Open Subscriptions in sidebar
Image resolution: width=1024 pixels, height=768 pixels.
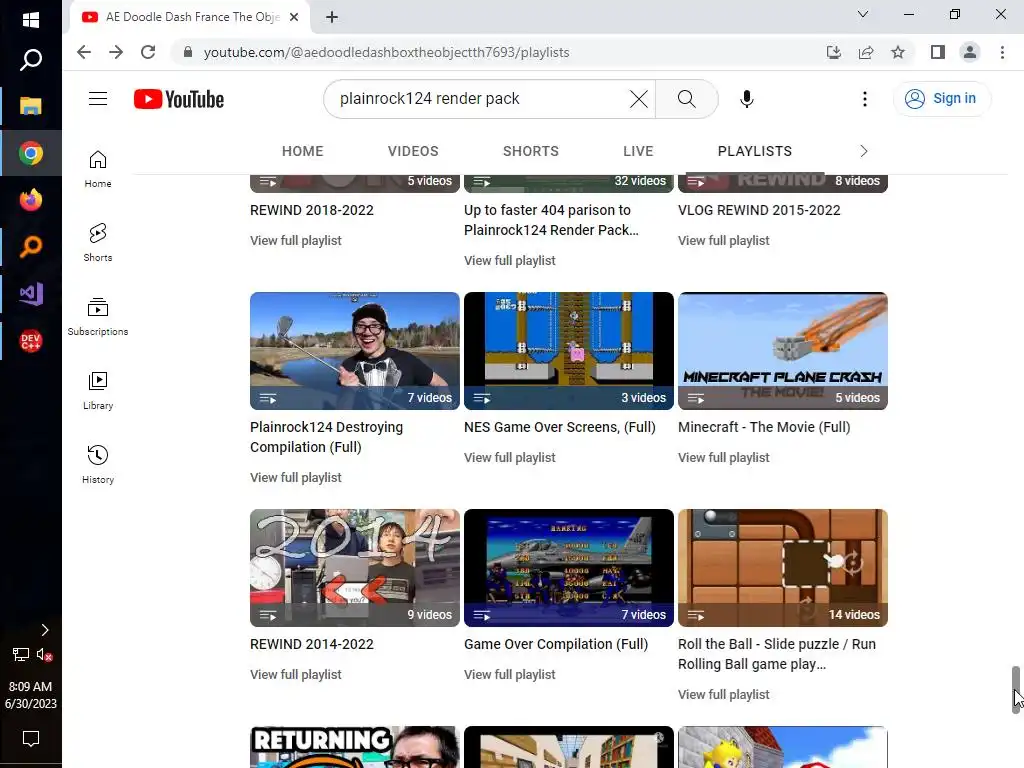pos(98,317)
